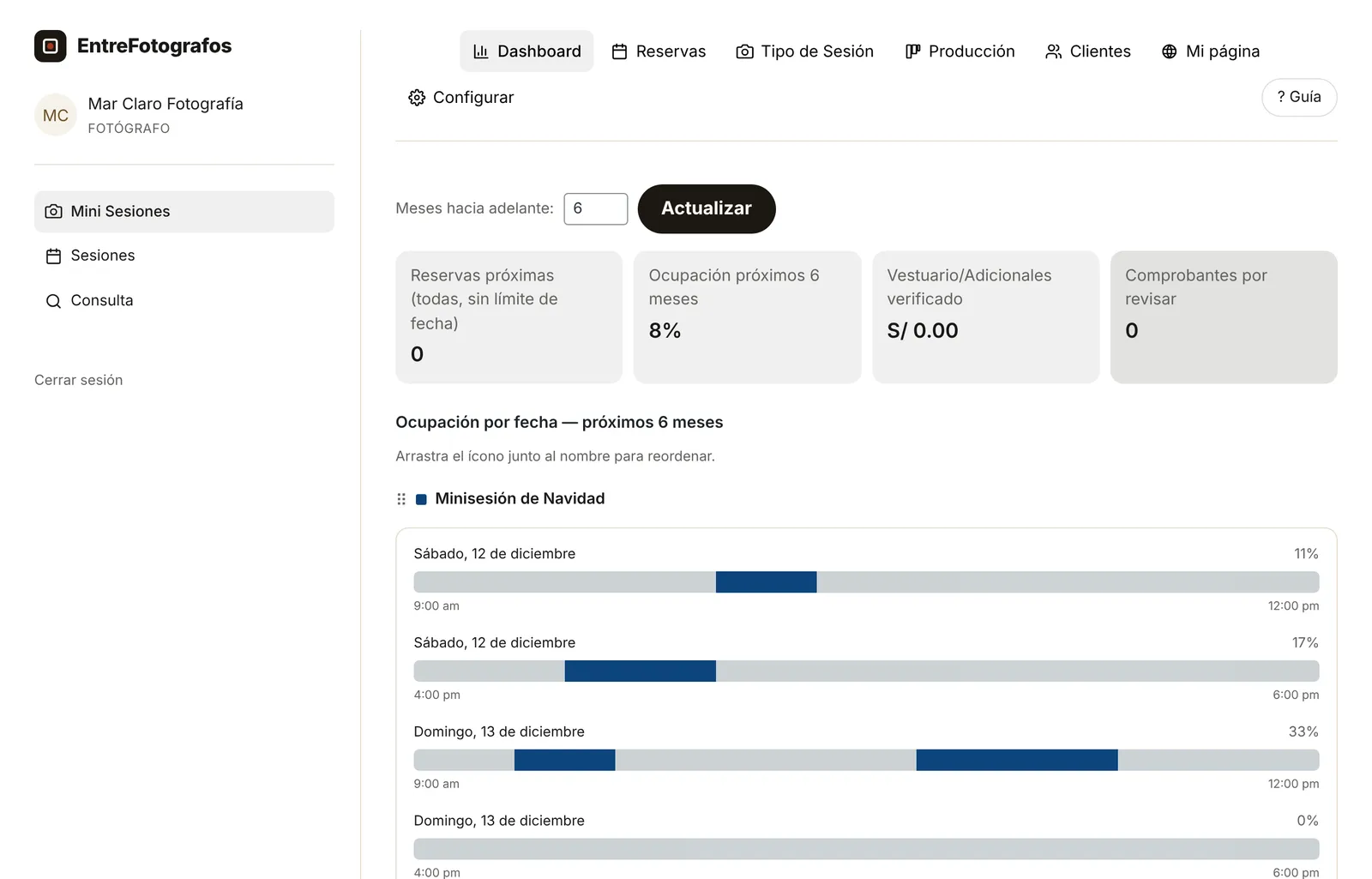1372x879 pixels.
Task: Click the Minisesión de Navidad heading
Action: coord(520,499)
